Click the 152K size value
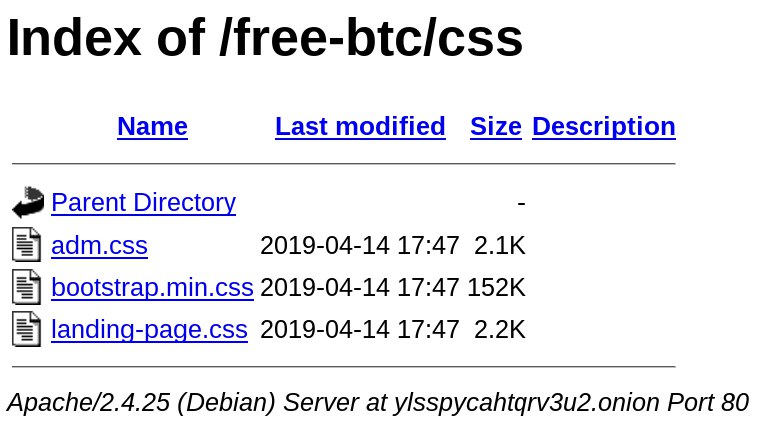Viewport: 775px width, 443px height. [x=496, y=287]
